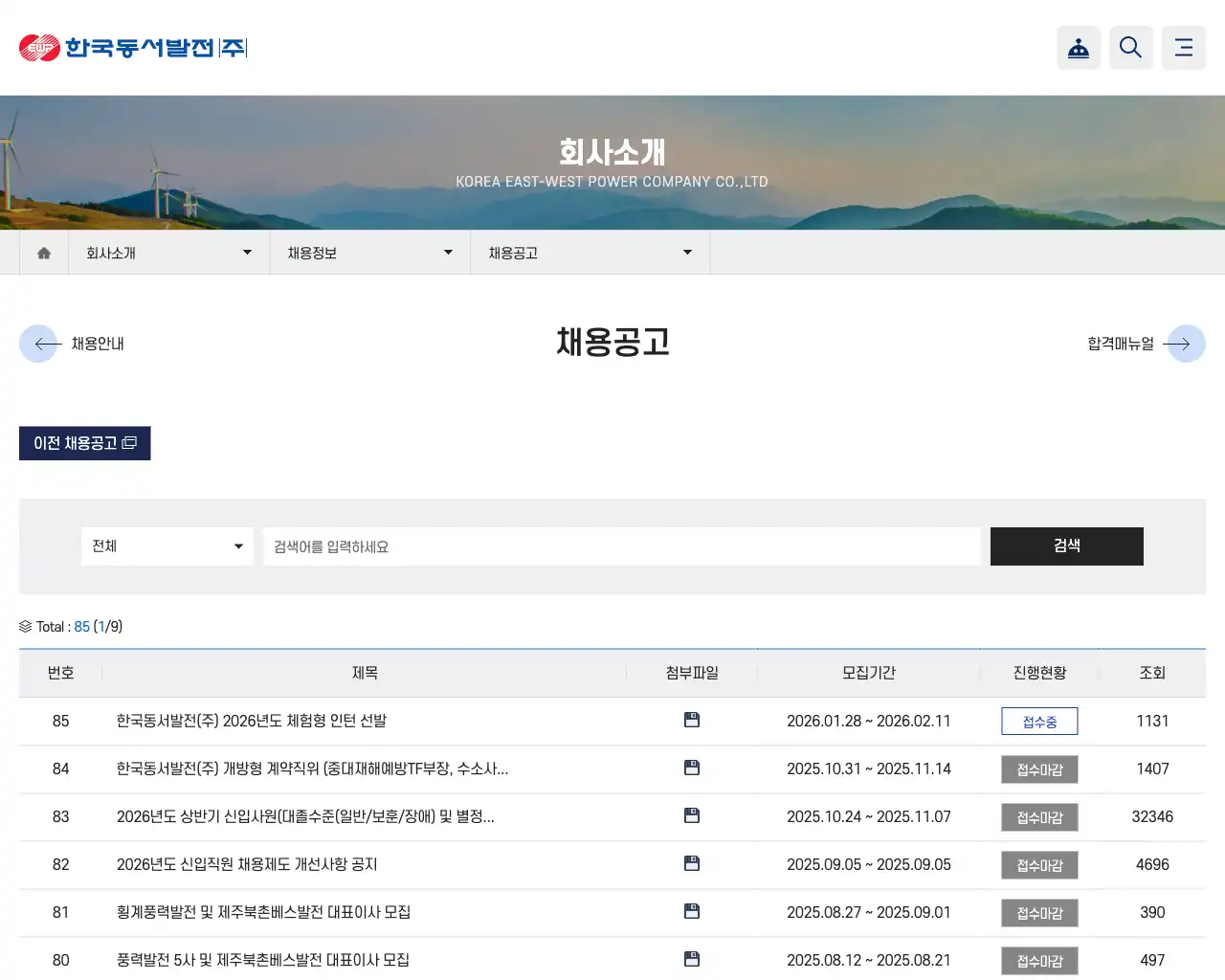Click the attachment icon on the 신입사원 posting
The width and height of the screenshot is (1225, 980).
click(x=691, y=815)
